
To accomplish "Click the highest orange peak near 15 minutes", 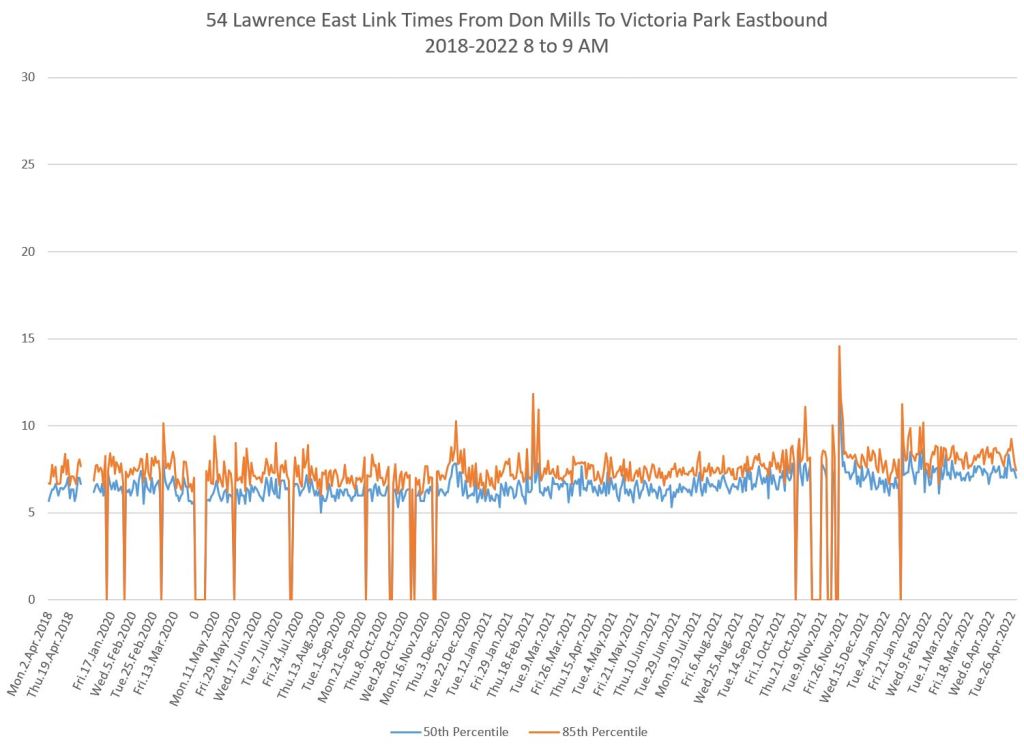I will (x=839, y=347).
